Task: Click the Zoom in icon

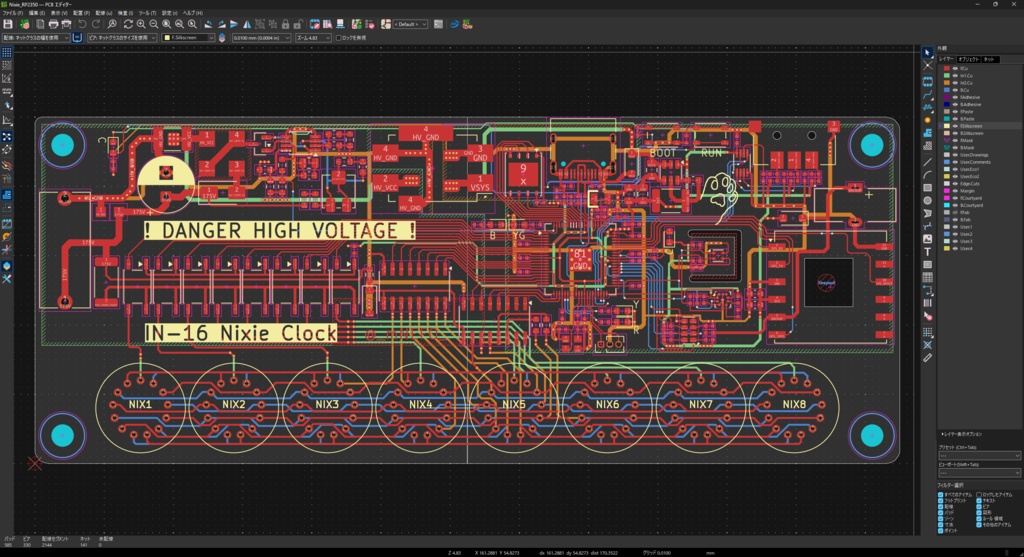Action: tap(141, 24)
